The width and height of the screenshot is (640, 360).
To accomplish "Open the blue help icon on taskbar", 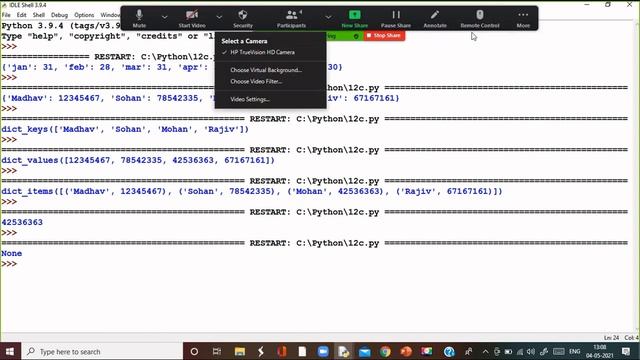I will pos(449,351).
